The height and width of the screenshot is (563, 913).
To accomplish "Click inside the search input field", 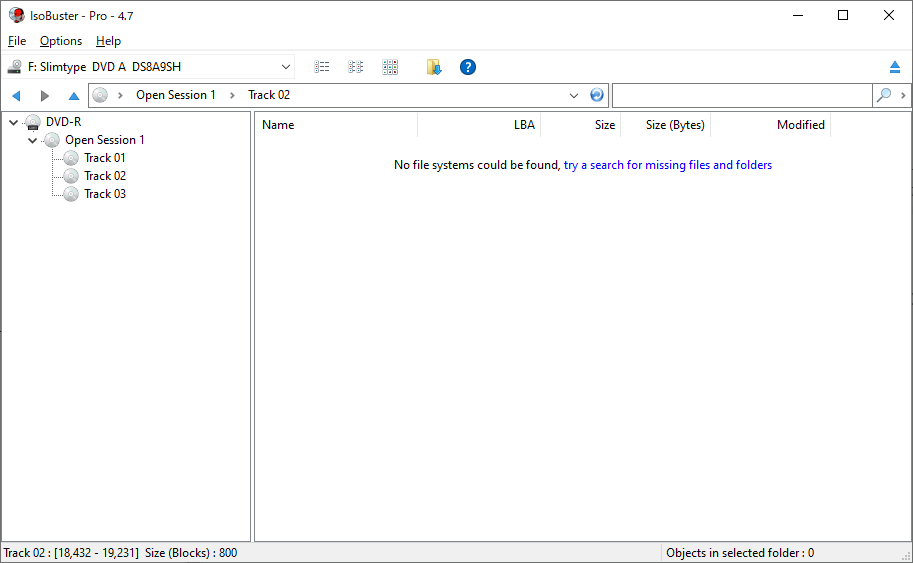I will (742, 95).
